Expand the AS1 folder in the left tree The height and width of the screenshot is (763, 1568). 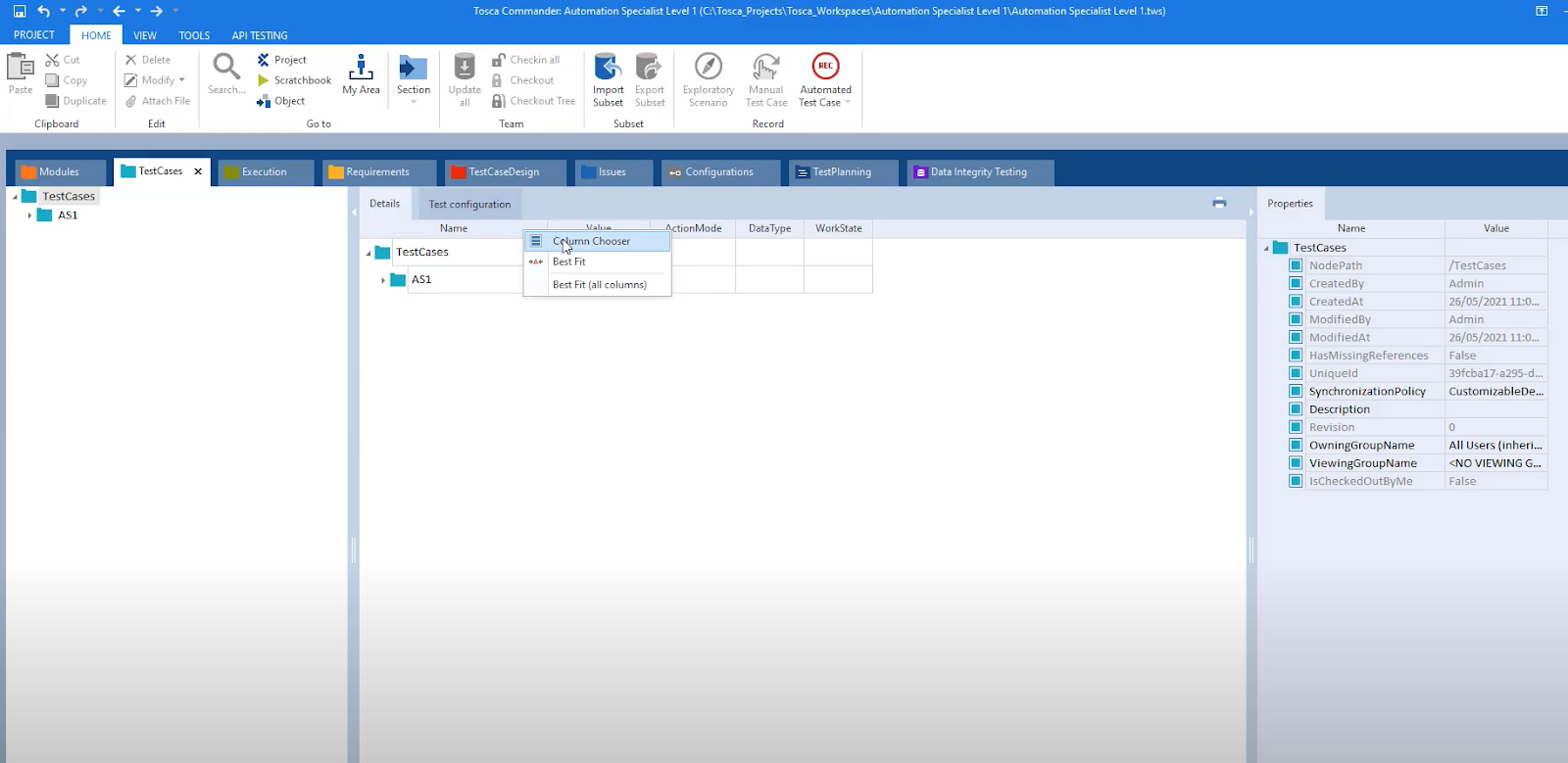coord(29,215)
